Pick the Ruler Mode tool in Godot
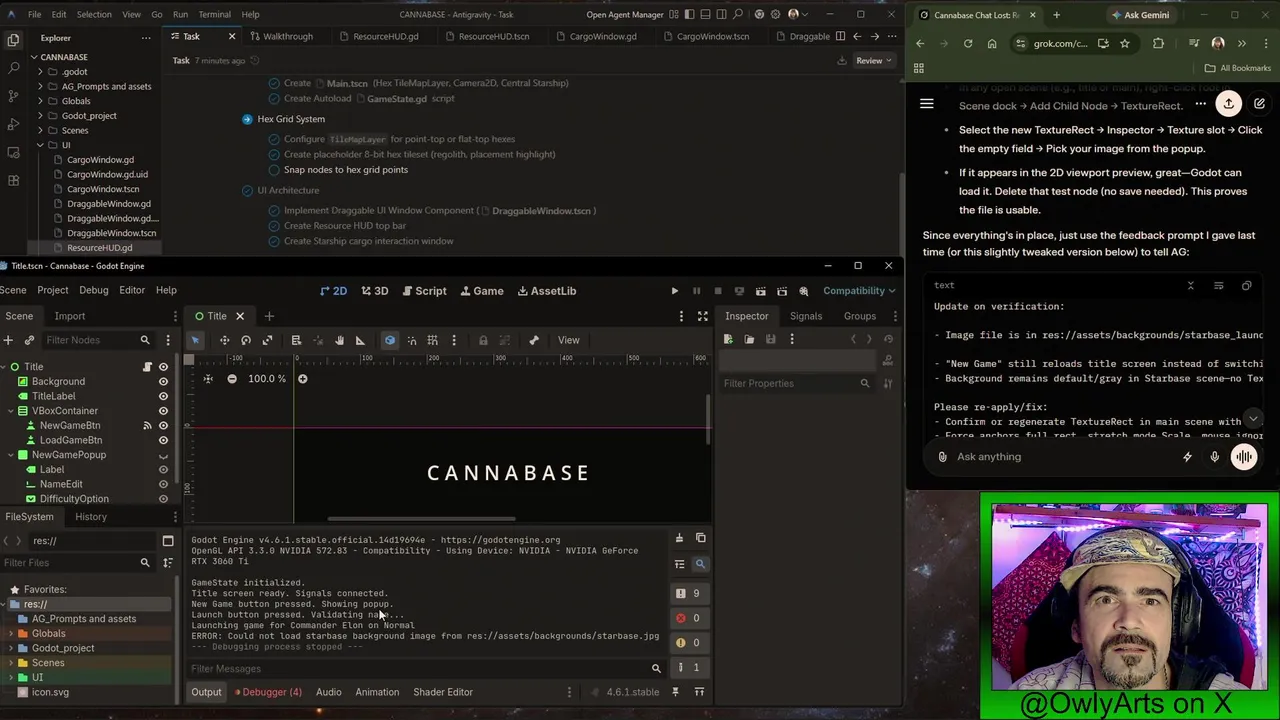Image resolution: width=1280 pixels, height=720 pixels. (x=360, y=340)
